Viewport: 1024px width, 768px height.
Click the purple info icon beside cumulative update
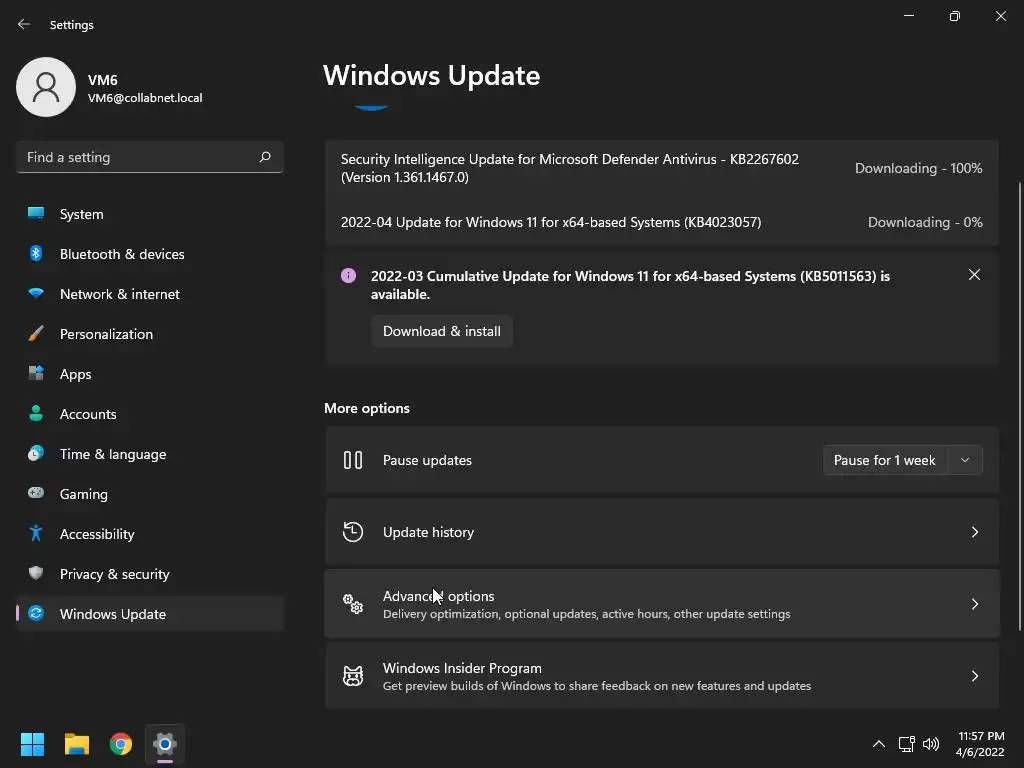point(349,276)
